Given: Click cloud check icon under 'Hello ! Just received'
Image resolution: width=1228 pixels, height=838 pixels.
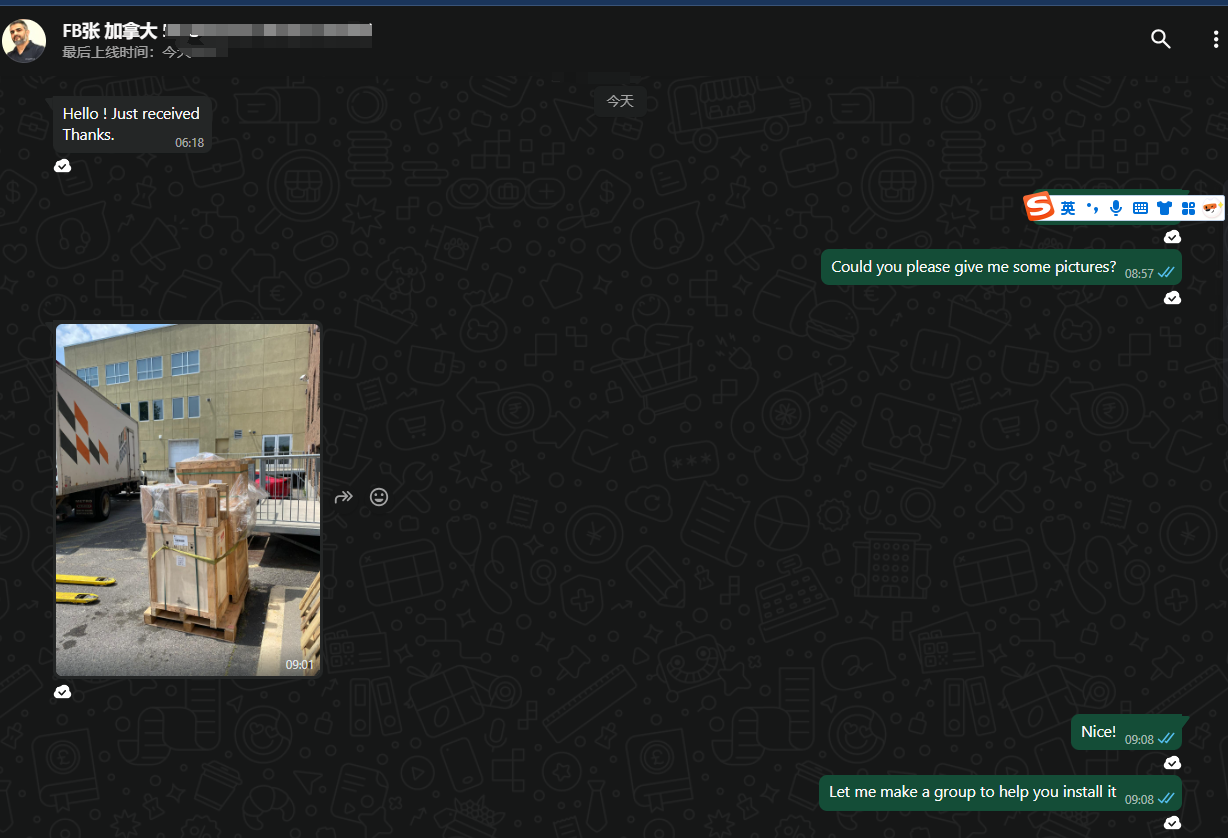Looking at the screenshot, I should (x=62, y=165).
